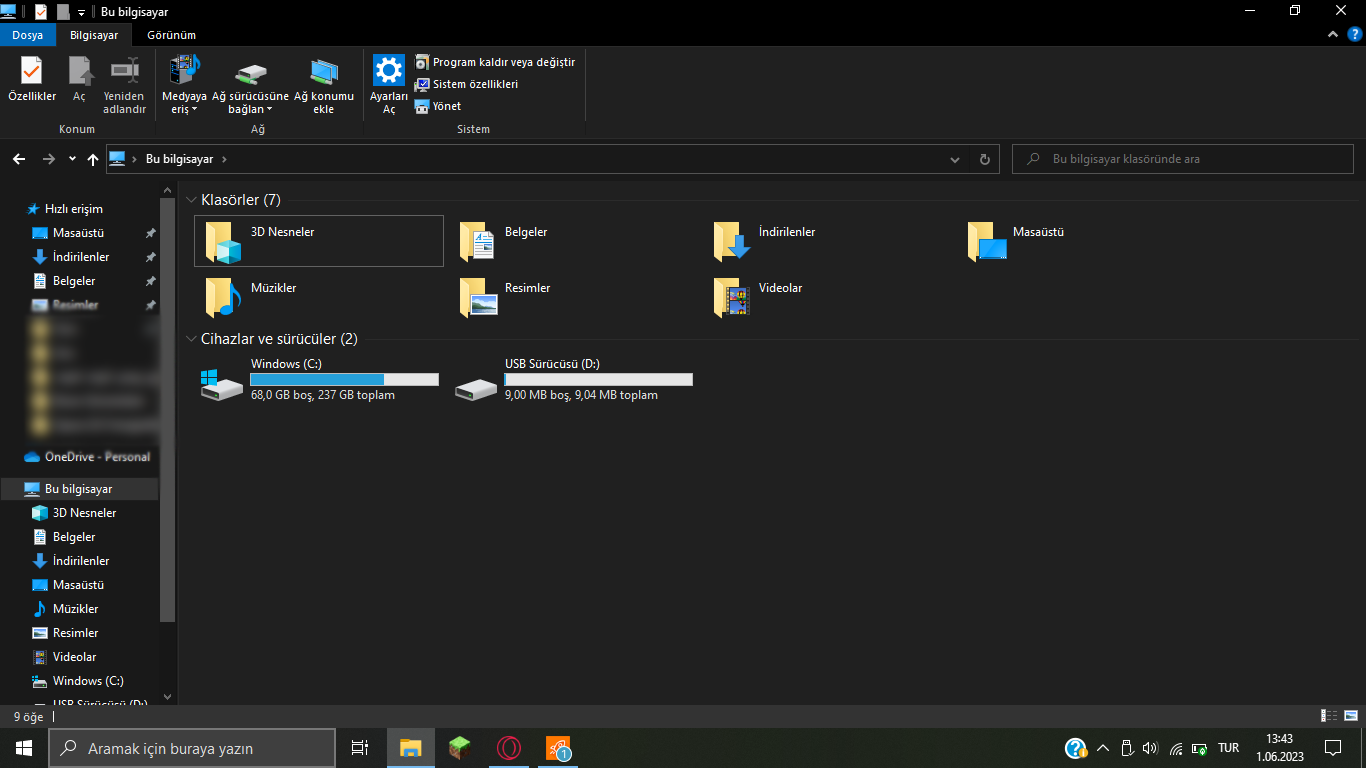The height and width of the screenshot is (768, 1366).
Task: Launch Ayarları Aç gear in the ribbon
Action: (x=389, y=85)
